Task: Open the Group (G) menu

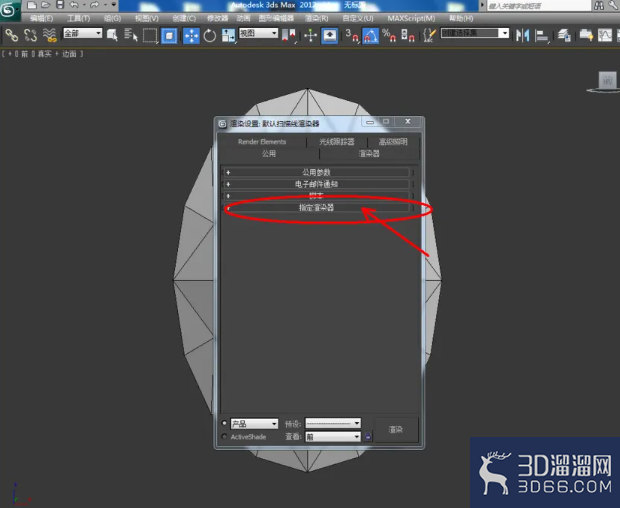Action: 112,18
